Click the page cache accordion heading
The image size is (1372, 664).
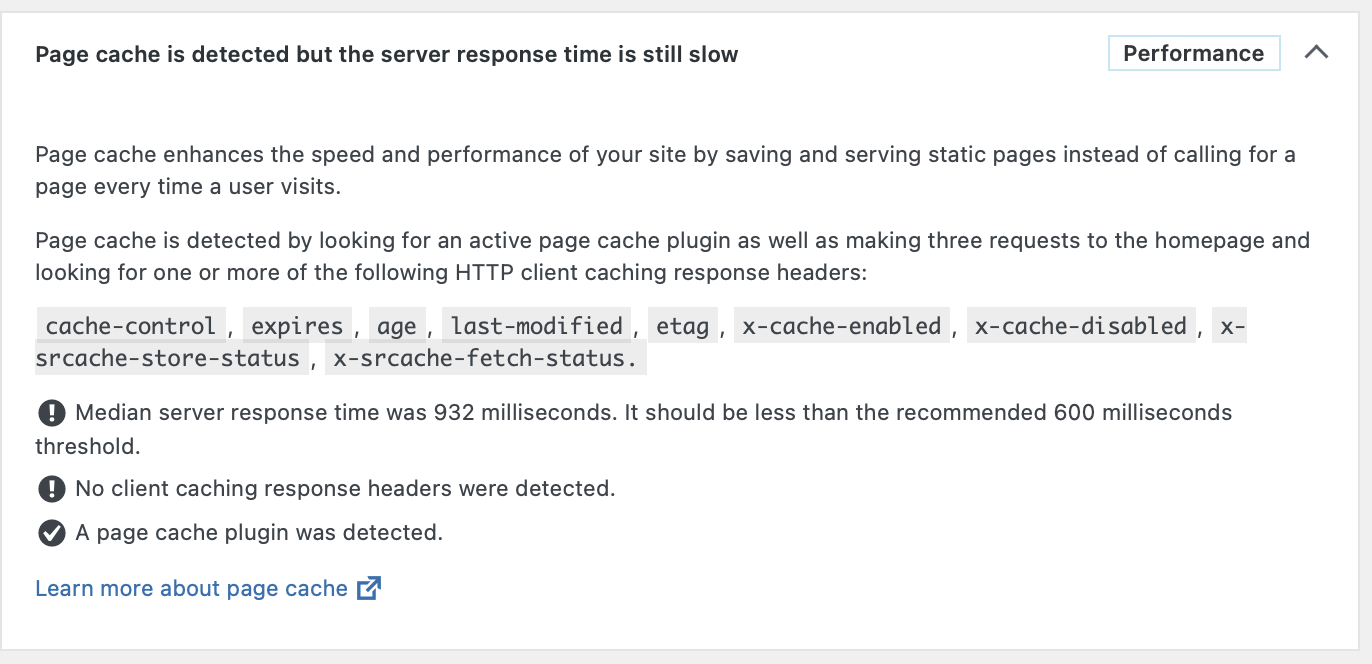click(x=386, y=54)
